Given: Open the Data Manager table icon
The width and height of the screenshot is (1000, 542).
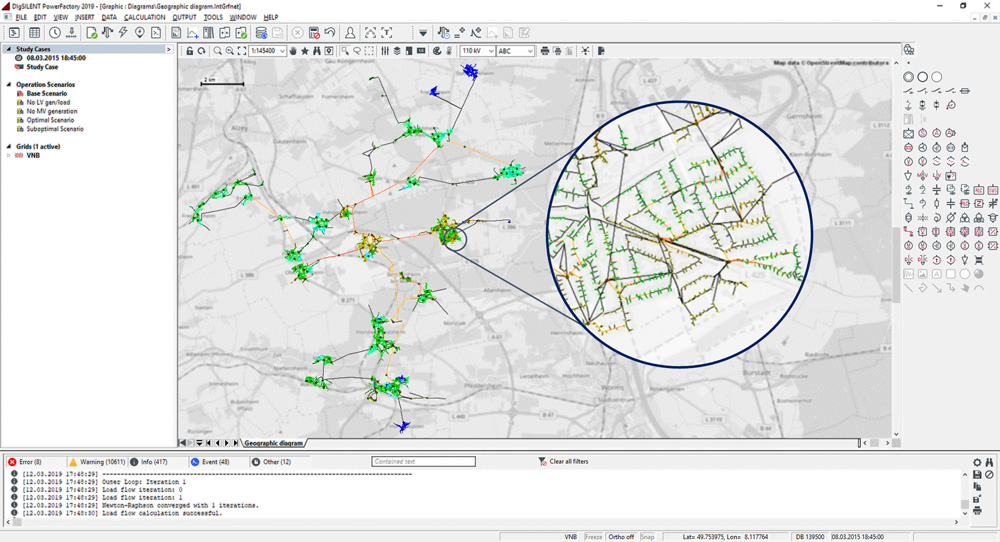Looking at the screenshot, I should [34, 33].
